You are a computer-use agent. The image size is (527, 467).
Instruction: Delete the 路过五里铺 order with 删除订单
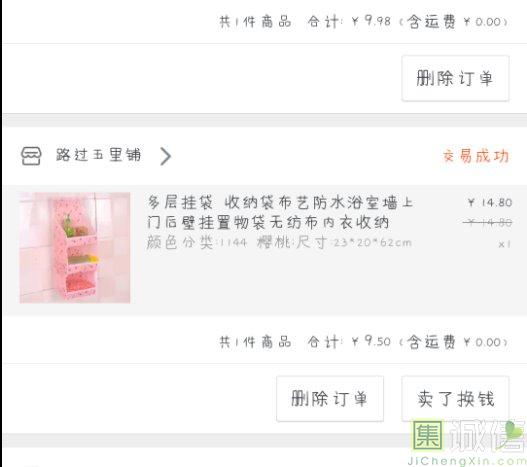point(330,399)
